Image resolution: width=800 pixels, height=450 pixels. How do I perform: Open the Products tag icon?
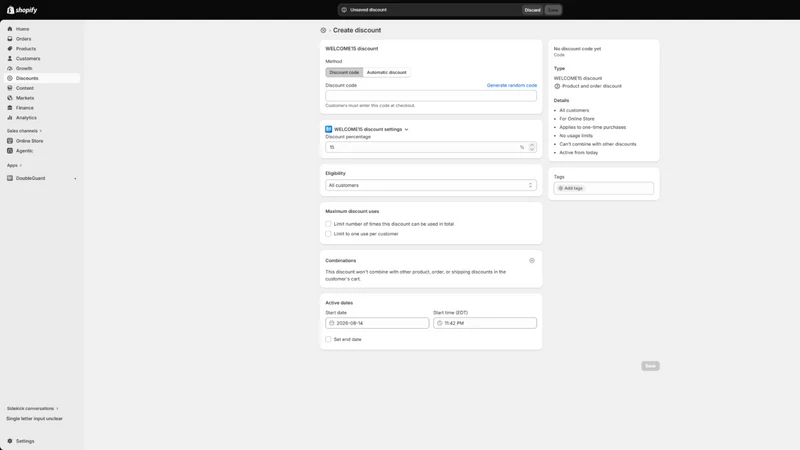[10, 48]
